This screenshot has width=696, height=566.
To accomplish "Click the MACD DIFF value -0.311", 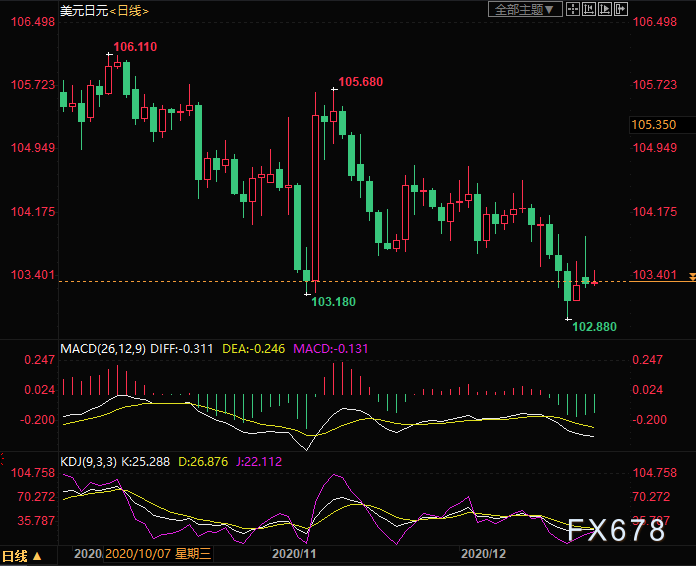I will (x=191, y=348).
